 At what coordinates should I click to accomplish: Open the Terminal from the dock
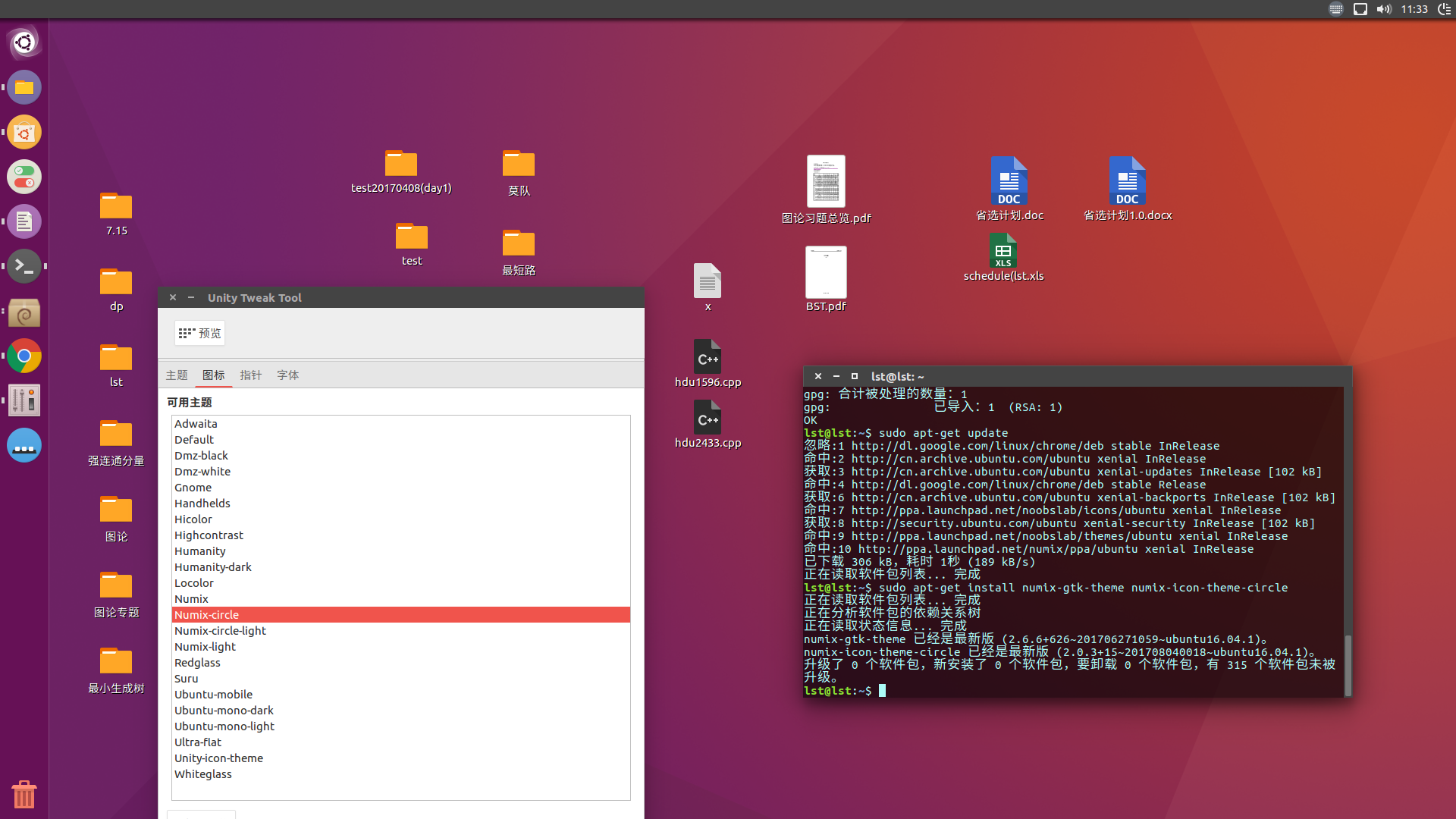[x=24, y=266]
